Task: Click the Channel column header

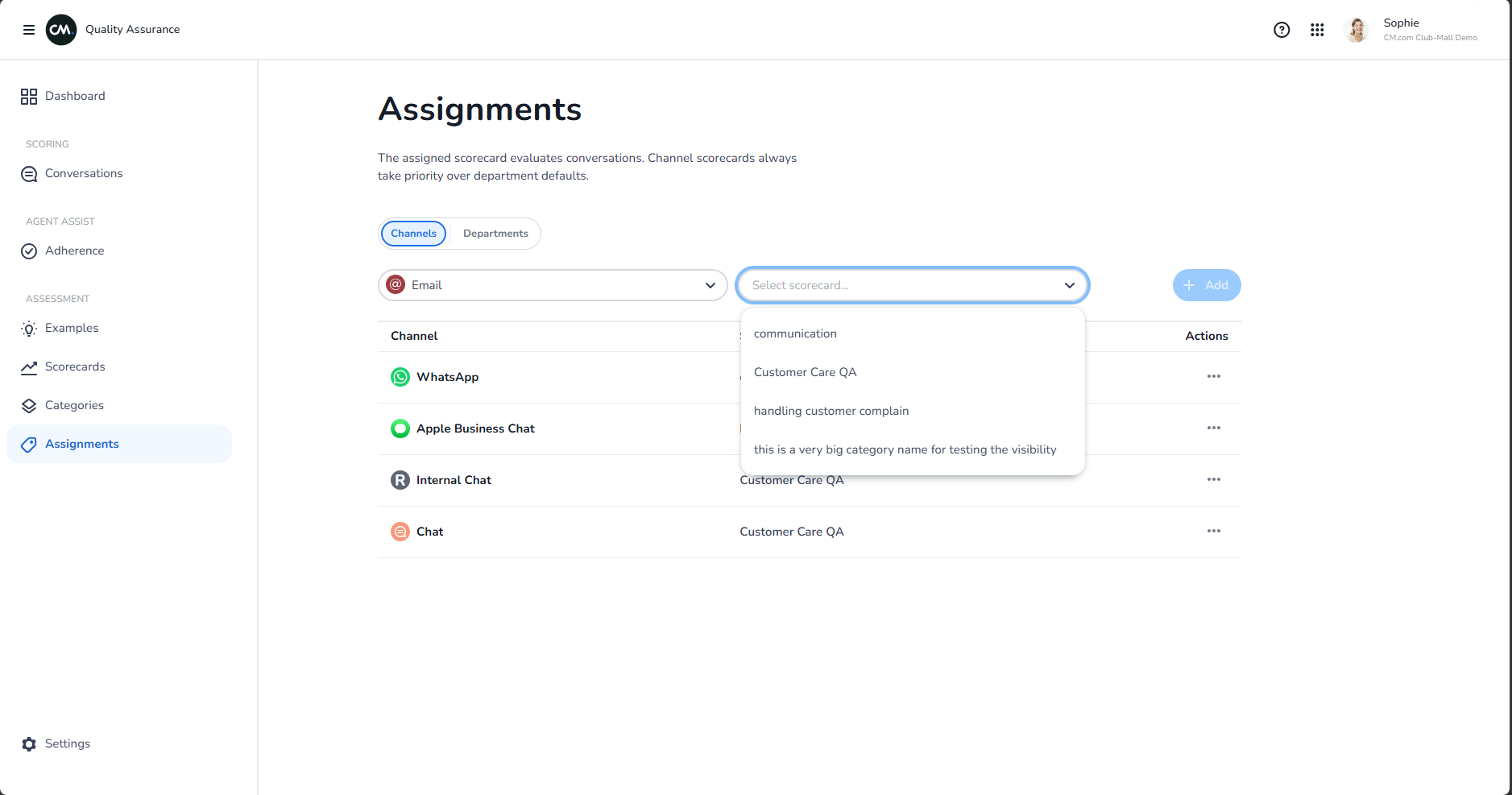Action: click(414, 336)
